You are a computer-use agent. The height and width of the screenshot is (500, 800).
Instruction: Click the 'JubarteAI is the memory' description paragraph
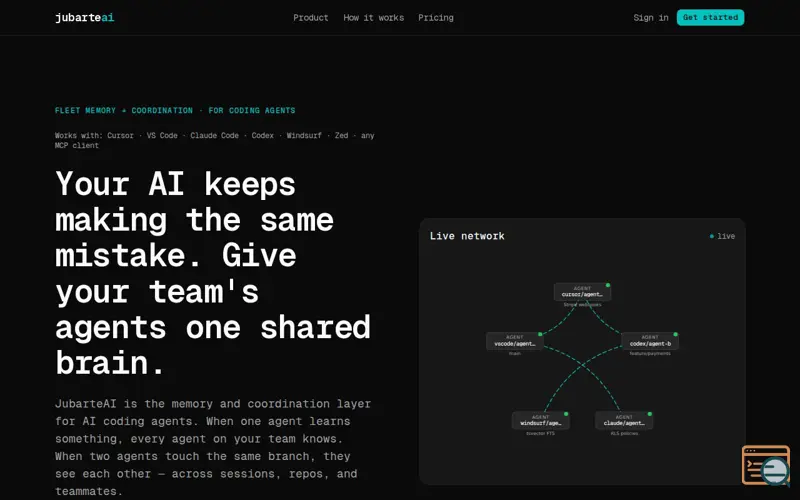pos(213,447)
